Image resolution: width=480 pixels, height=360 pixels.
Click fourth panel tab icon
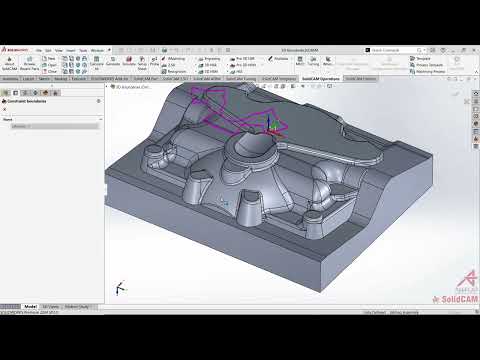pos(35,93)
